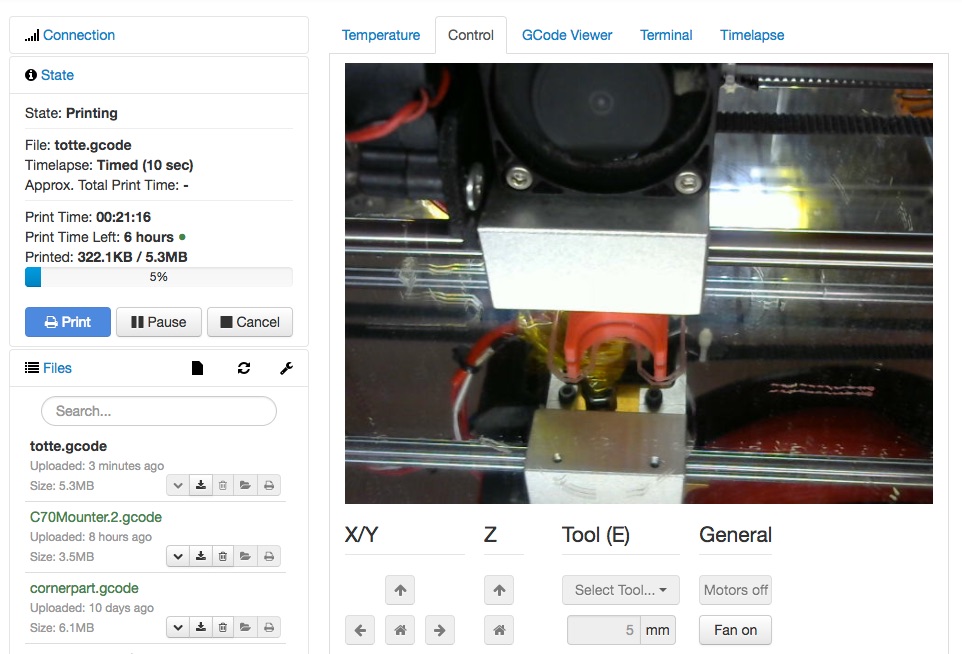This screenshot has width=962, height=654.
Task: Print C70Mounter.2.gcode via printer icon
Action: pos(269,556)
